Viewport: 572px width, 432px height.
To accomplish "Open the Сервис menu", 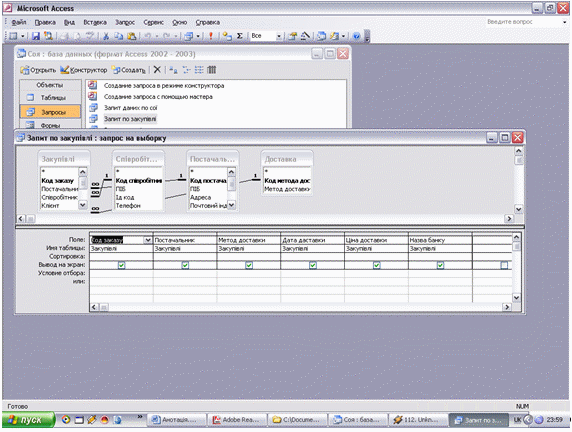I will pos(153,22).
